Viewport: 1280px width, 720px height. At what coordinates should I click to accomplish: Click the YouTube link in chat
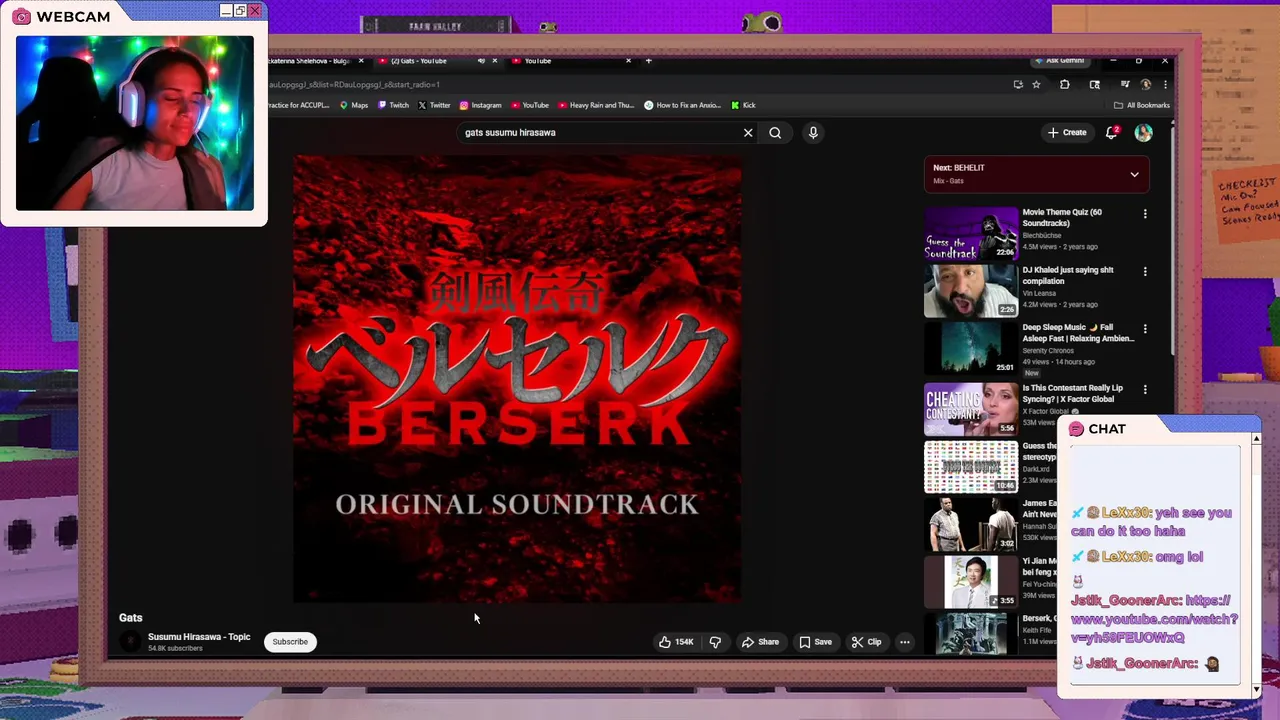click(x=1154, y=619)
